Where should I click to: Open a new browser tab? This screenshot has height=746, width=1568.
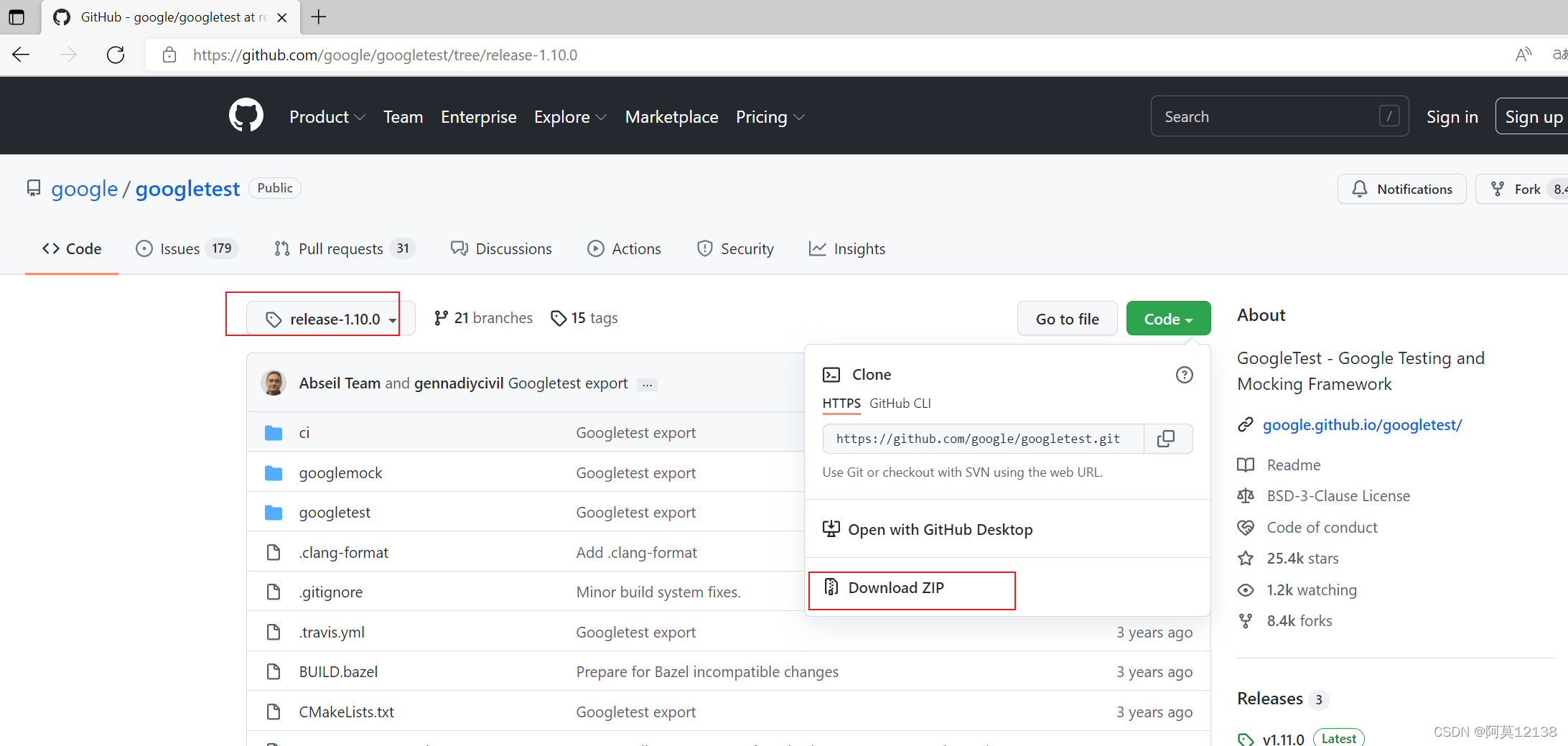click(x=319, y=17)
